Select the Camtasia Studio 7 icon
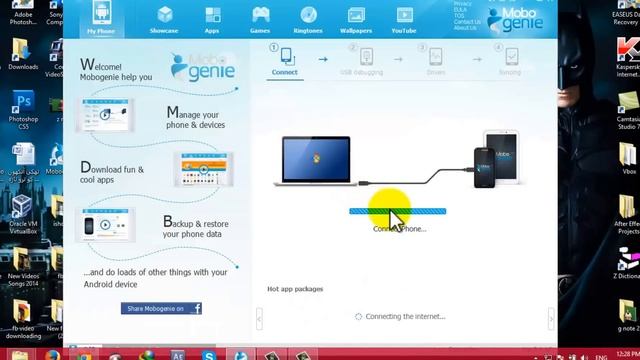The image size is (640, 360). [628, 109]
